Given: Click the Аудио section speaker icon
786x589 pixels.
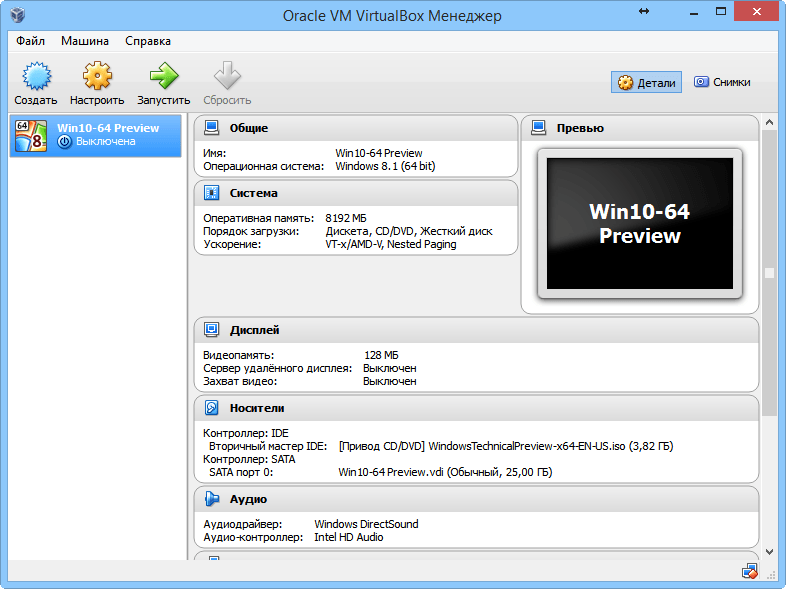Looking at the screenshot, I should 212,499.
